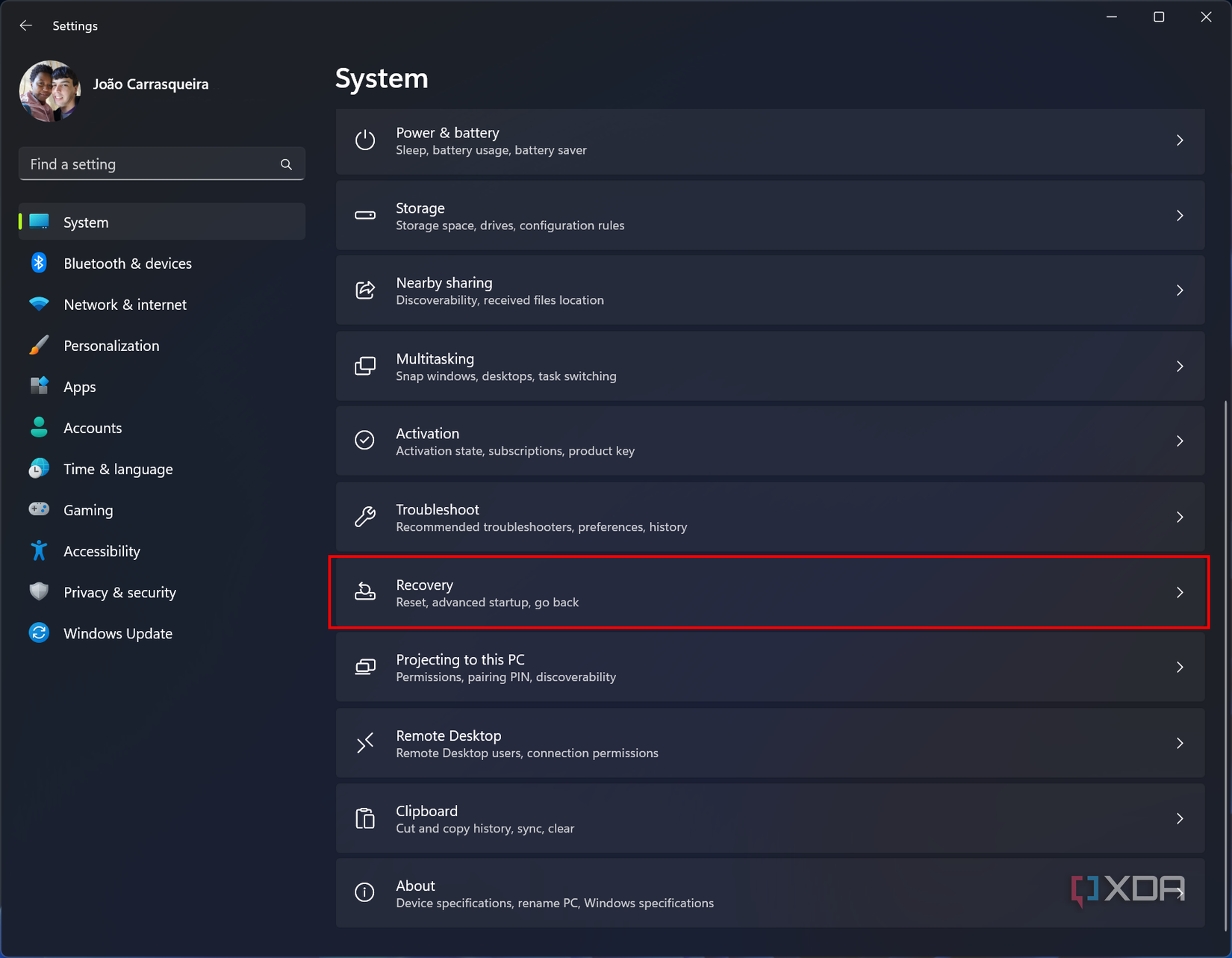Click the Multitasking windows icon
Screen dimensions: 1232x958
tap(365, 367)
